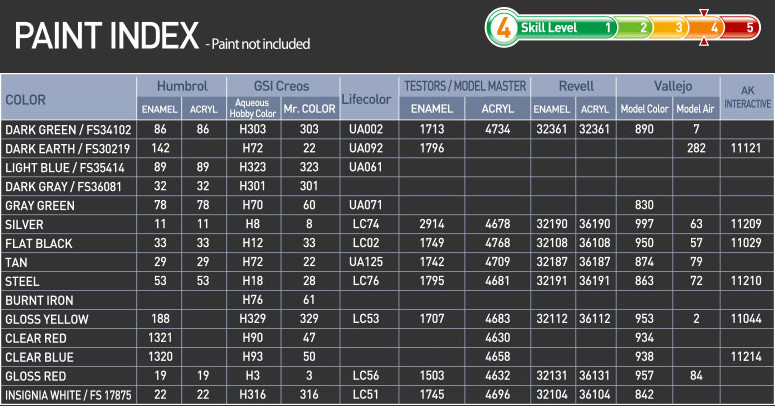Select skill level 5 red segment
Image resolution: width=775 pixels, height=406 pixels.
coord(741,28)
